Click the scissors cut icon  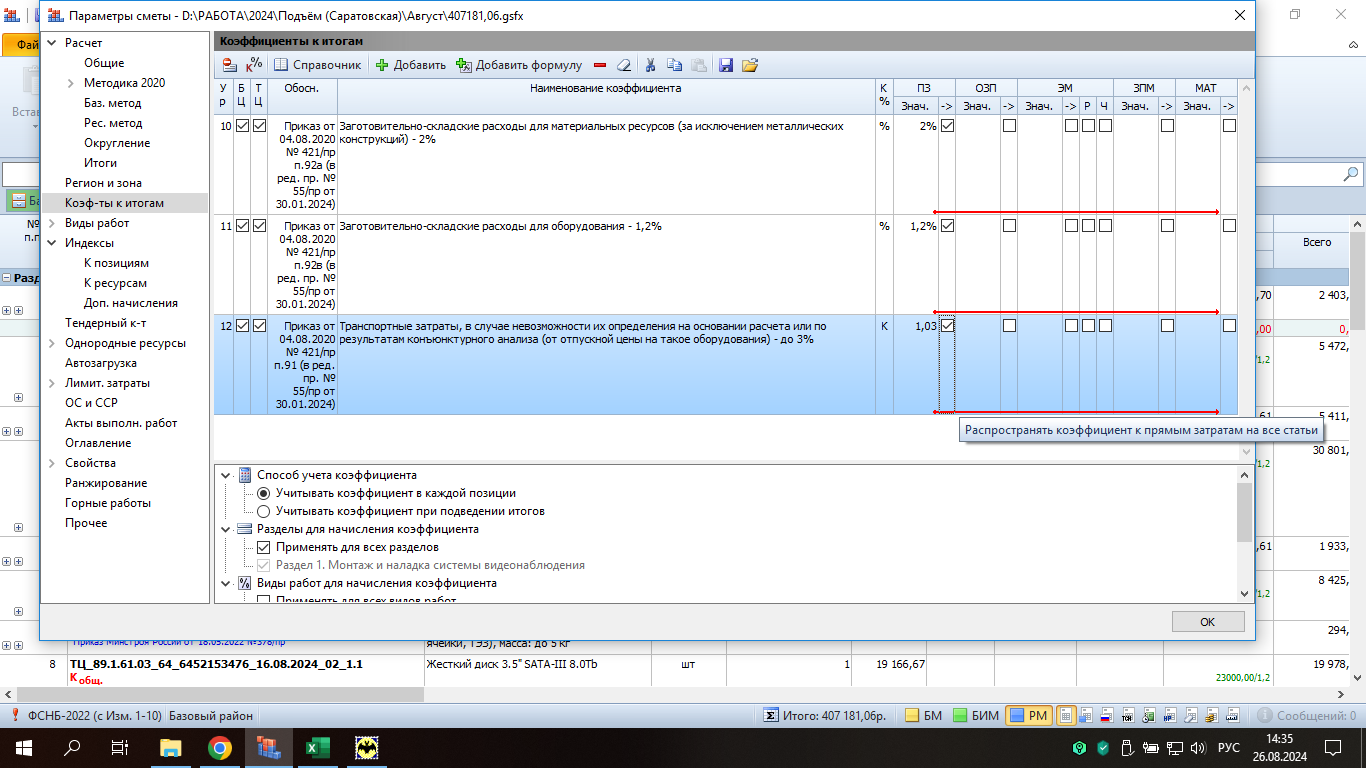pos(650,65)
